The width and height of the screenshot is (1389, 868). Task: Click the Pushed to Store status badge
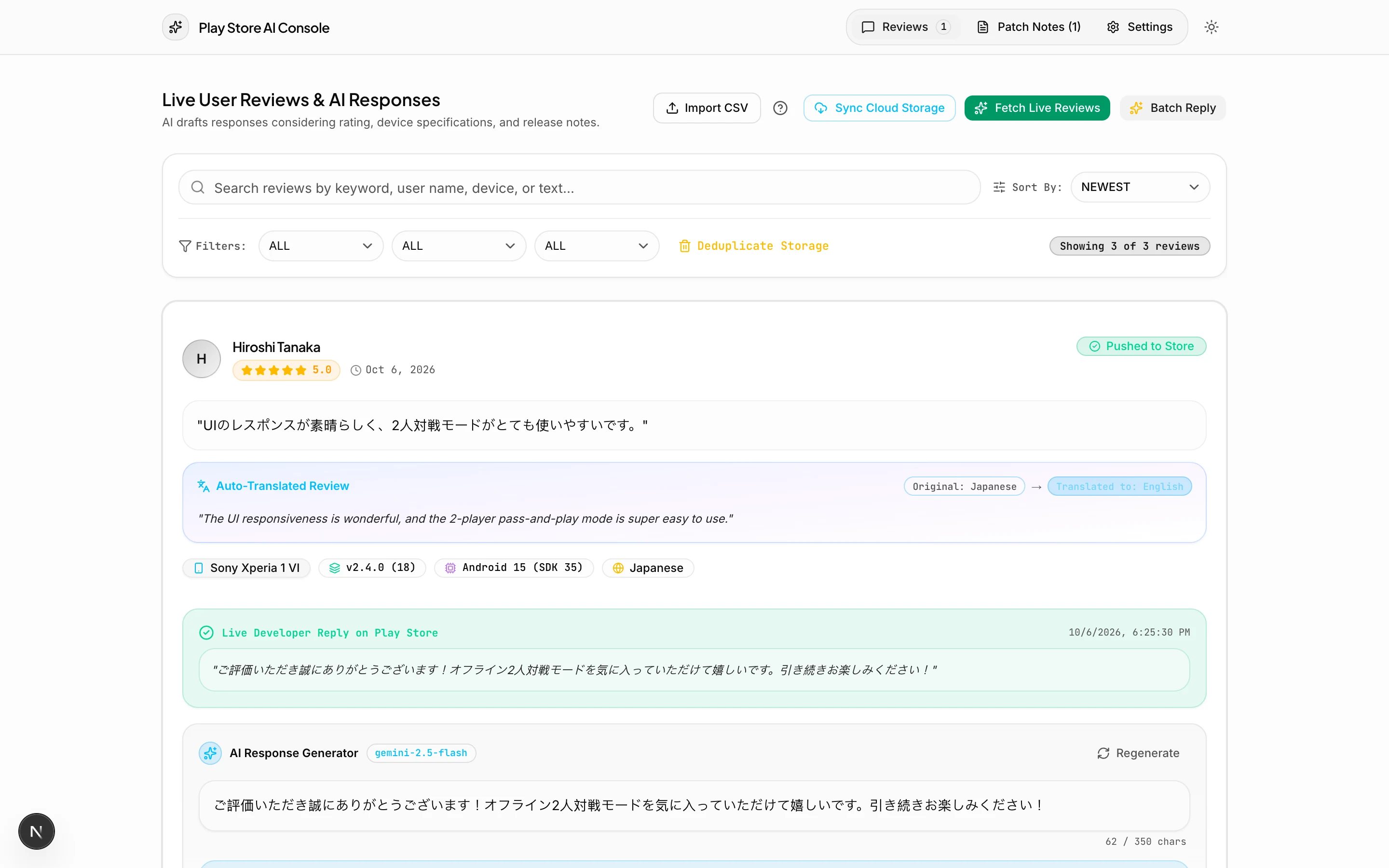click(x=1141, y=346)
